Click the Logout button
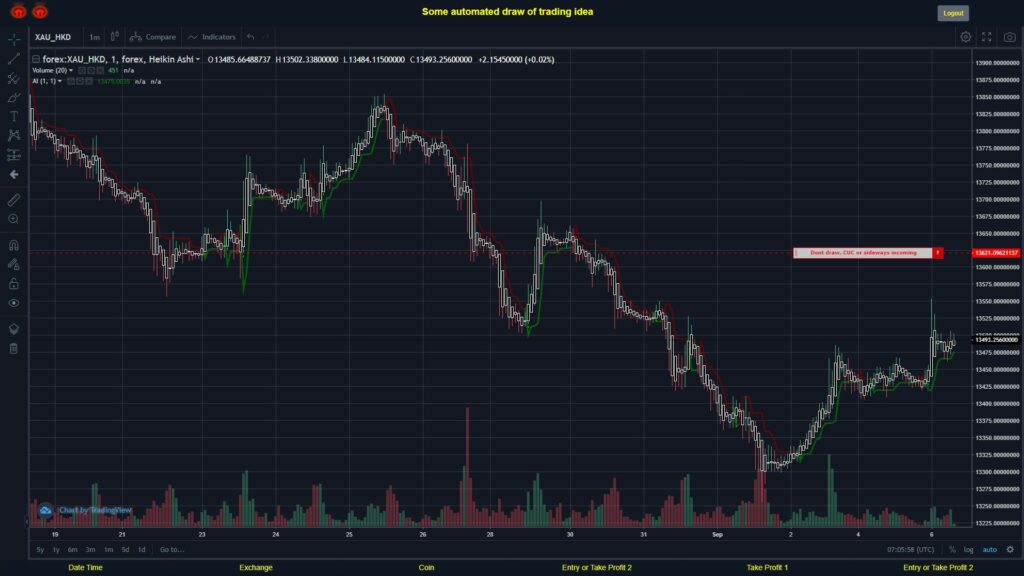This screenshot has width=1024, height=576. 953,13
